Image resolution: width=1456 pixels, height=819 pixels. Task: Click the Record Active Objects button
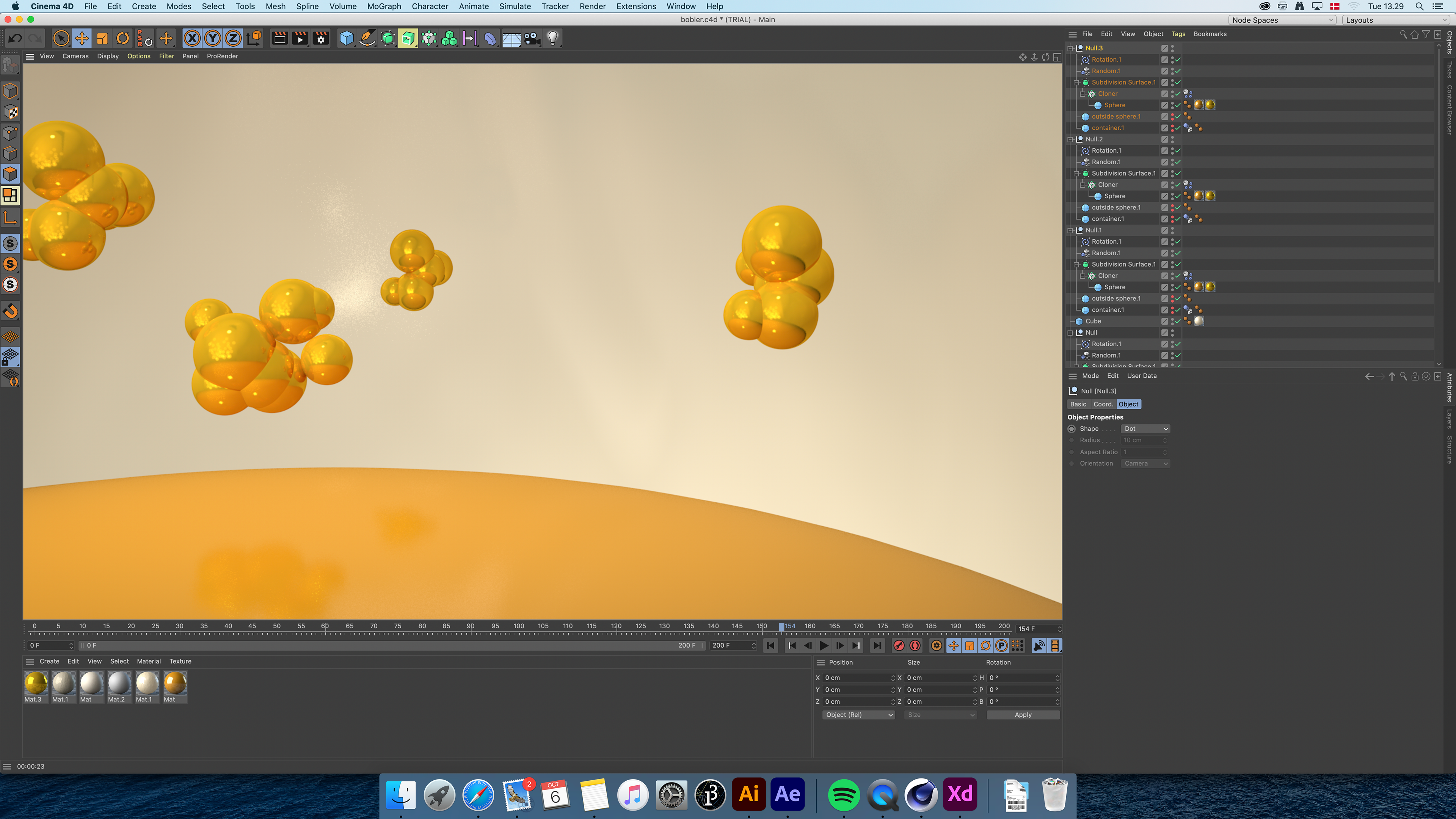(899, 645)
